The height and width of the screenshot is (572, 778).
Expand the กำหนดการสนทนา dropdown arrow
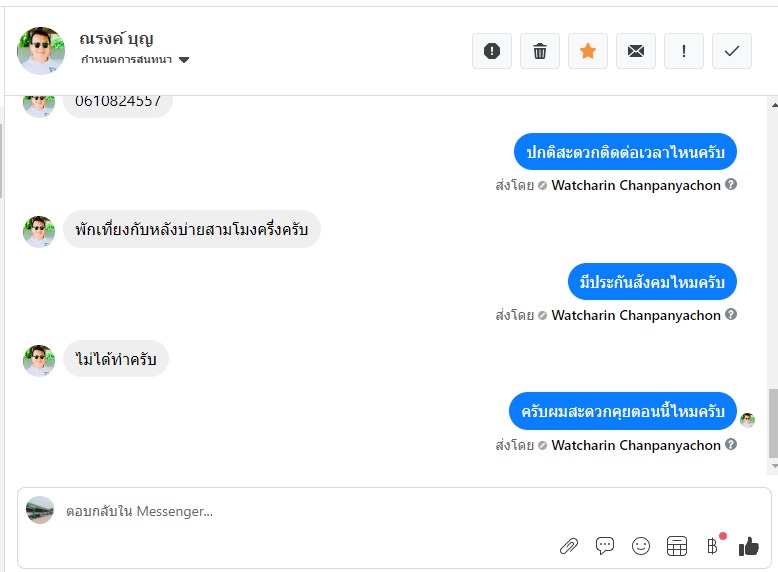184,60
